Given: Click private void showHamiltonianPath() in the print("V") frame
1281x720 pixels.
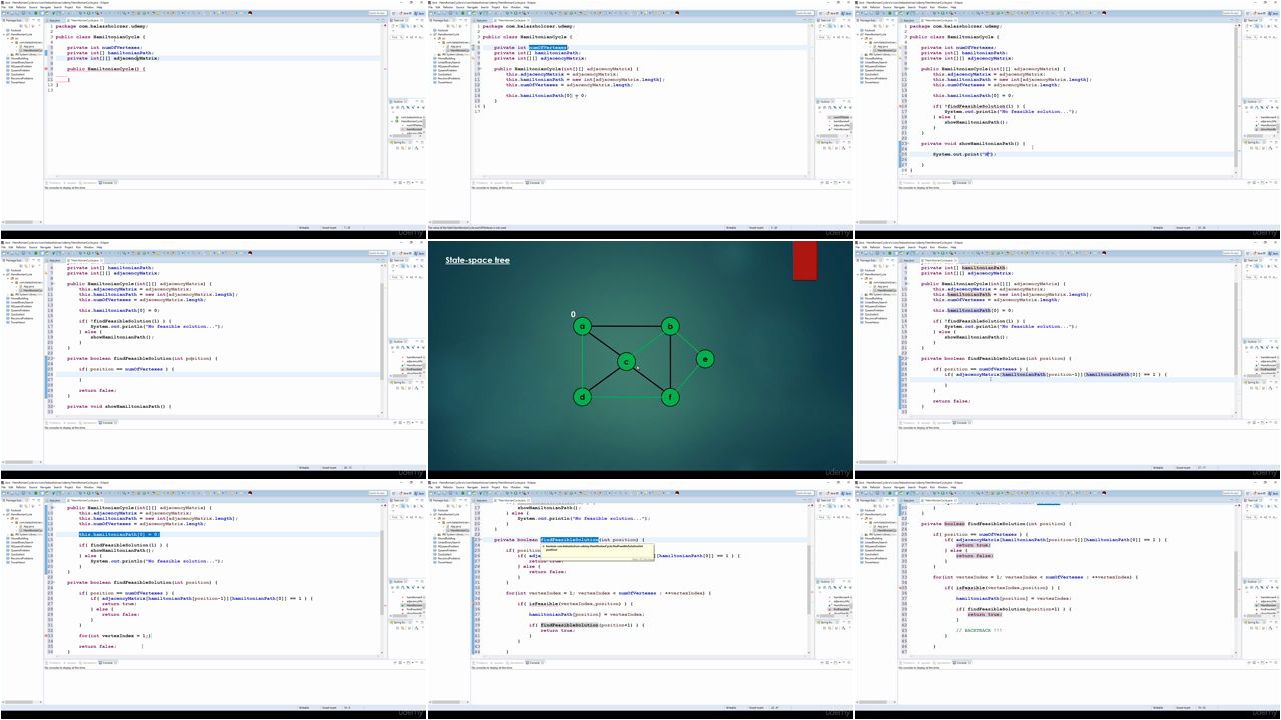Looking at the screenshot, I should (x=973, y=143).
